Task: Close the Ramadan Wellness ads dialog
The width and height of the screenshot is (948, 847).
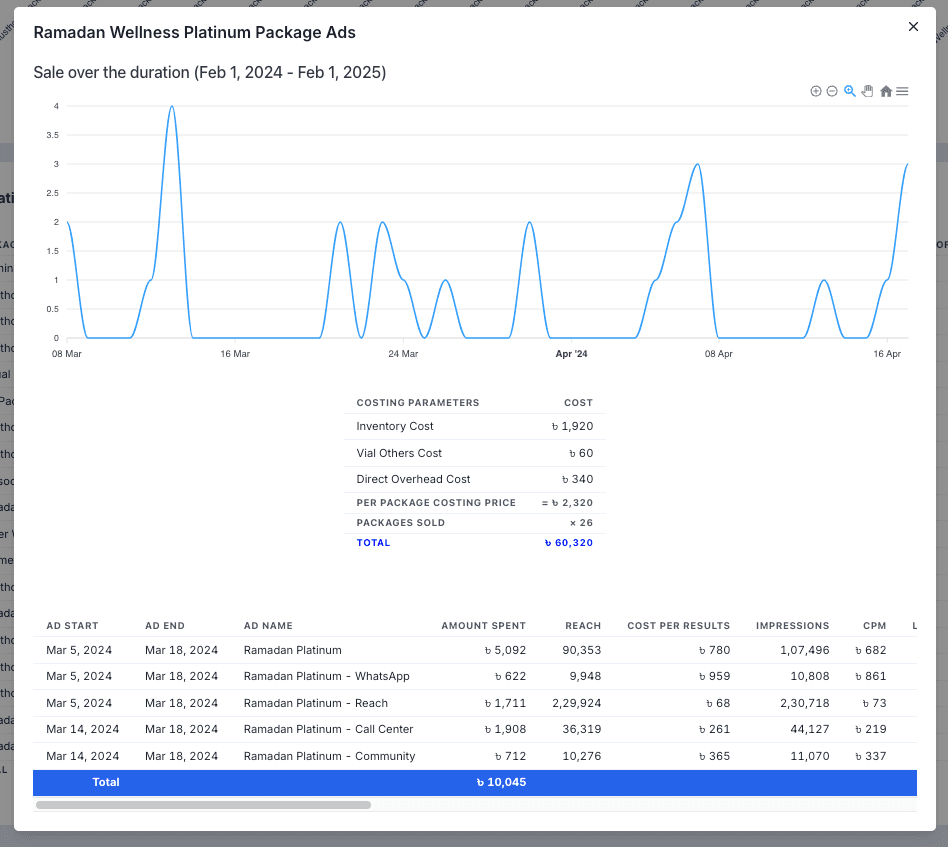Action: pos(913,27)
